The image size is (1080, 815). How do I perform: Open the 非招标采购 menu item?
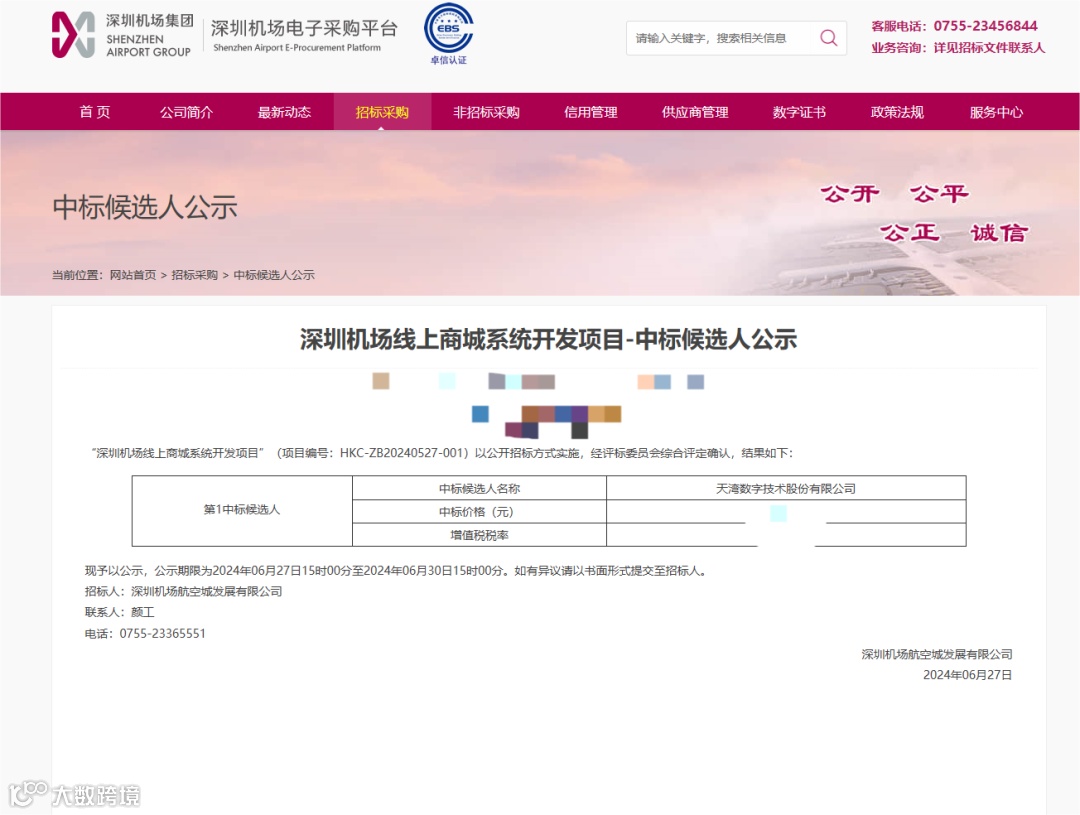[x=486, y=112]
